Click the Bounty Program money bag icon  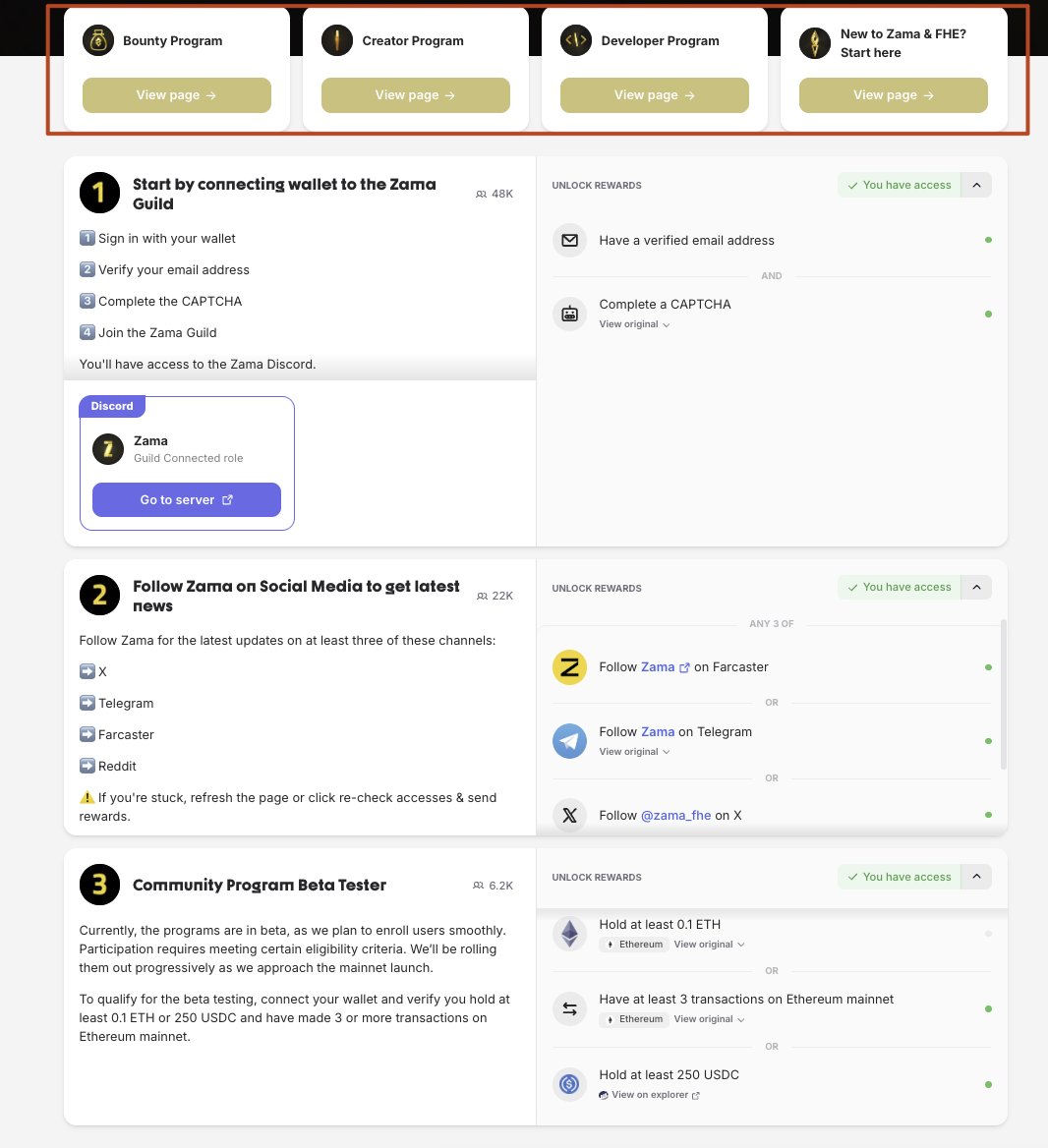pyautogui.click(x=98, y=41)
